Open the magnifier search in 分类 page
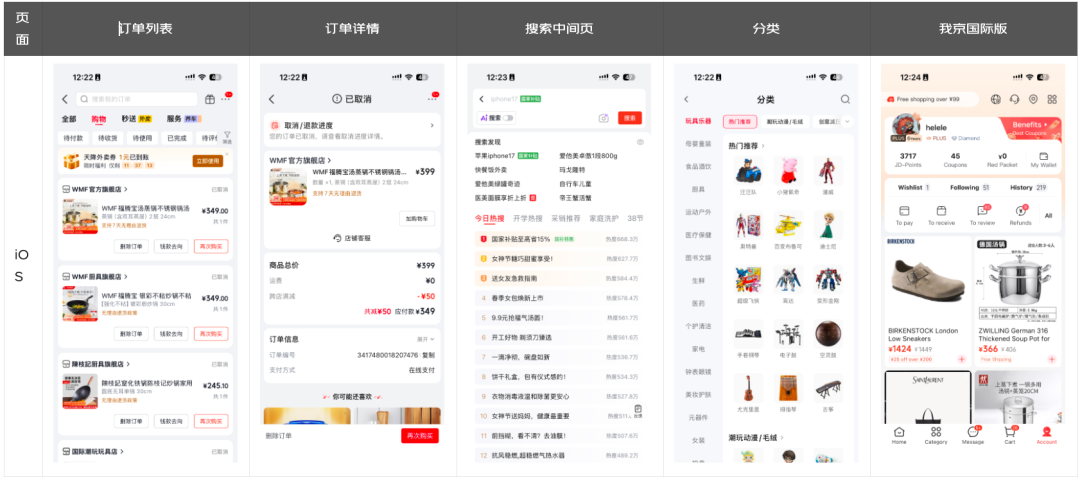The image size is (1080, 478). pos(845,99)
